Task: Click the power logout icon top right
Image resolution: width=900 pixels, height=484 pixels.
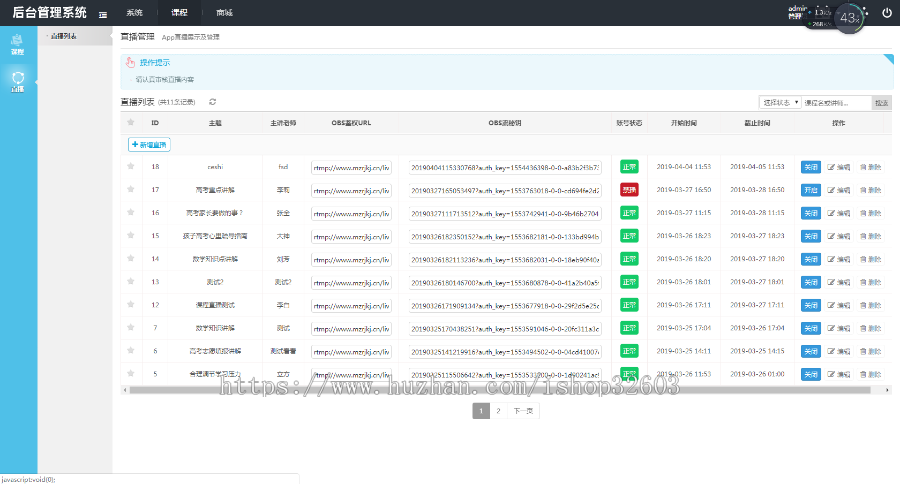Action: coord(886,13)
